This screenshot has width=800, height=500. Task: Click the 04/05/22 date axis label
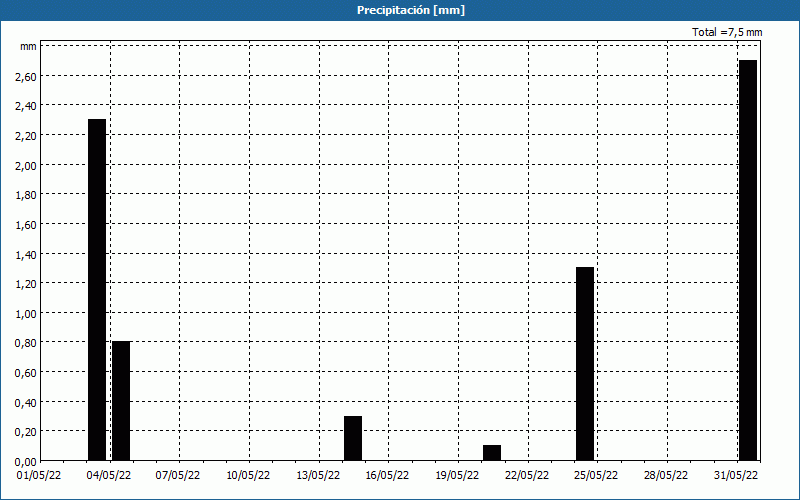click(x=110, y=476)
